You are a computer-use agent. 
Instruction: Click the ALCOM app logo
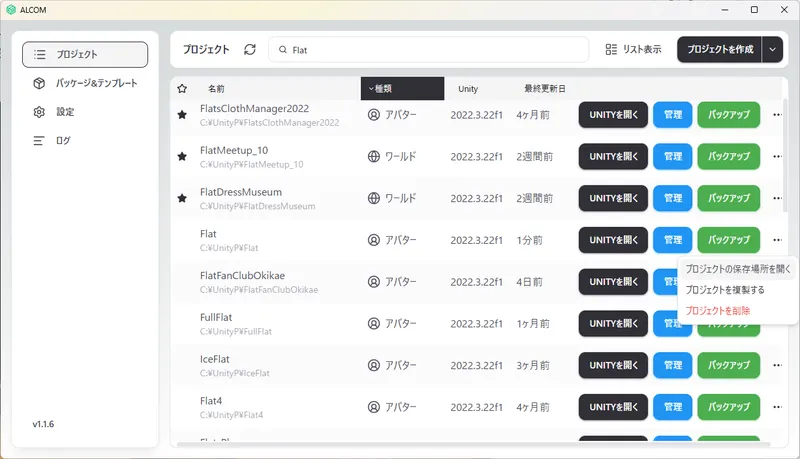[11, 10]
